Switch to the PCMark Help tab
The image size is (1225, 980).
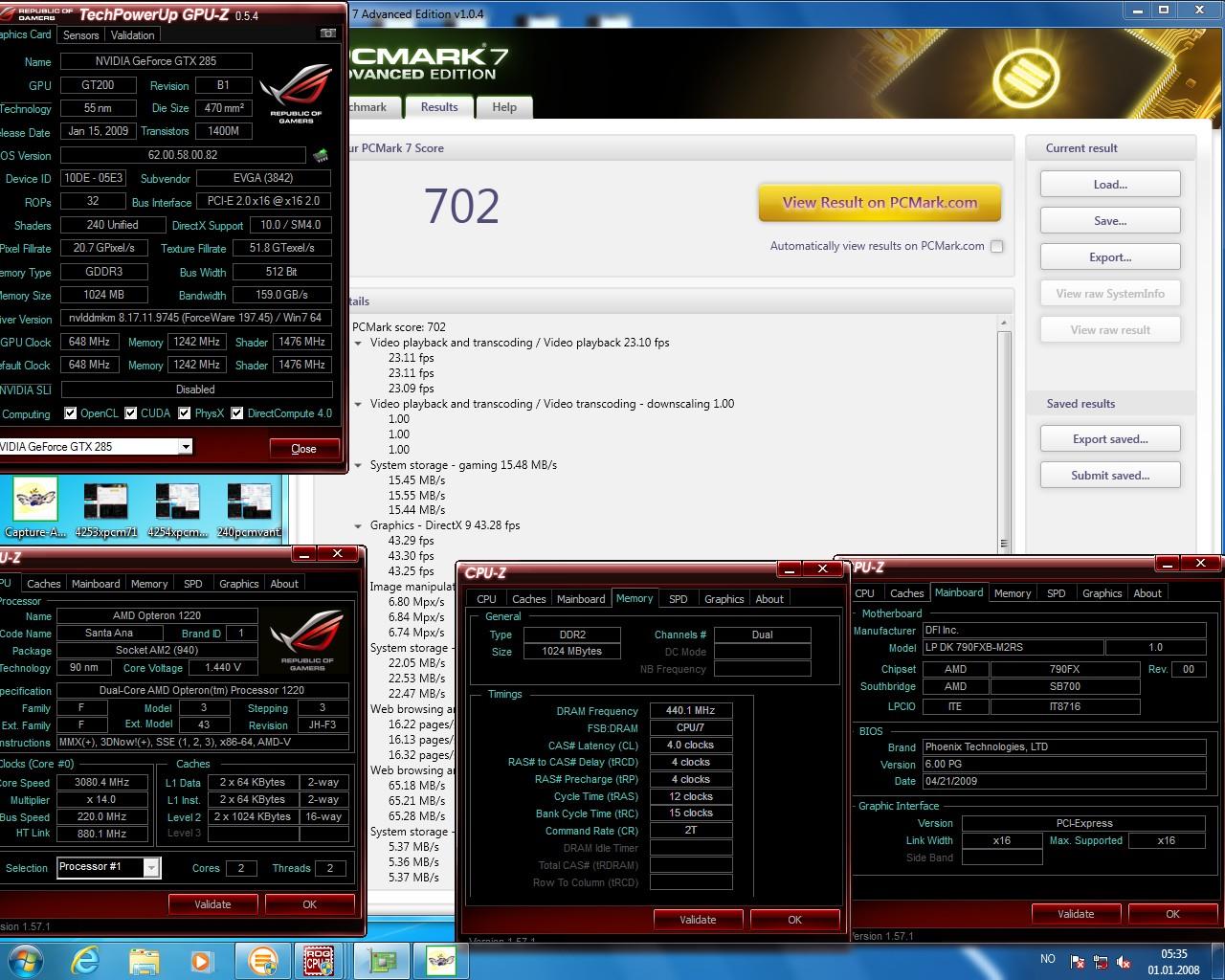tap(504, 107)
